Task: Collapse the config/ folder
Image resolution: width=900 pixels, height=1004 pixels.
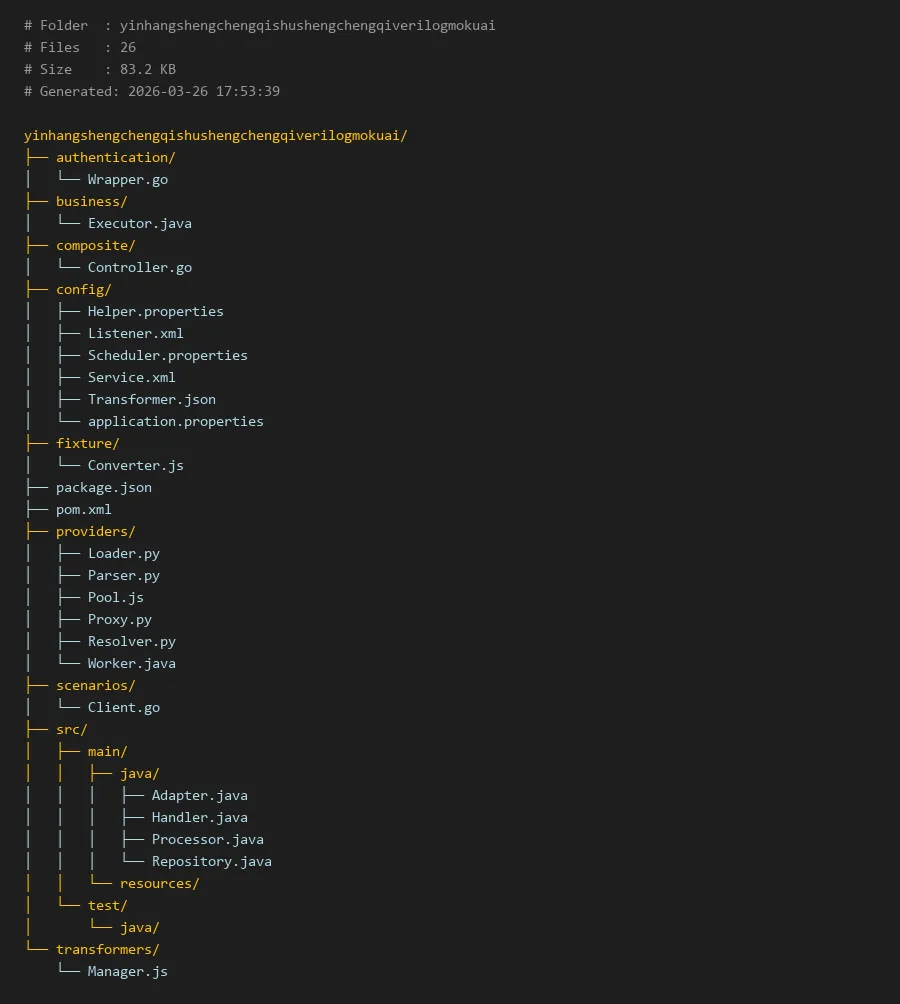Action: click(x=83, y=289)
